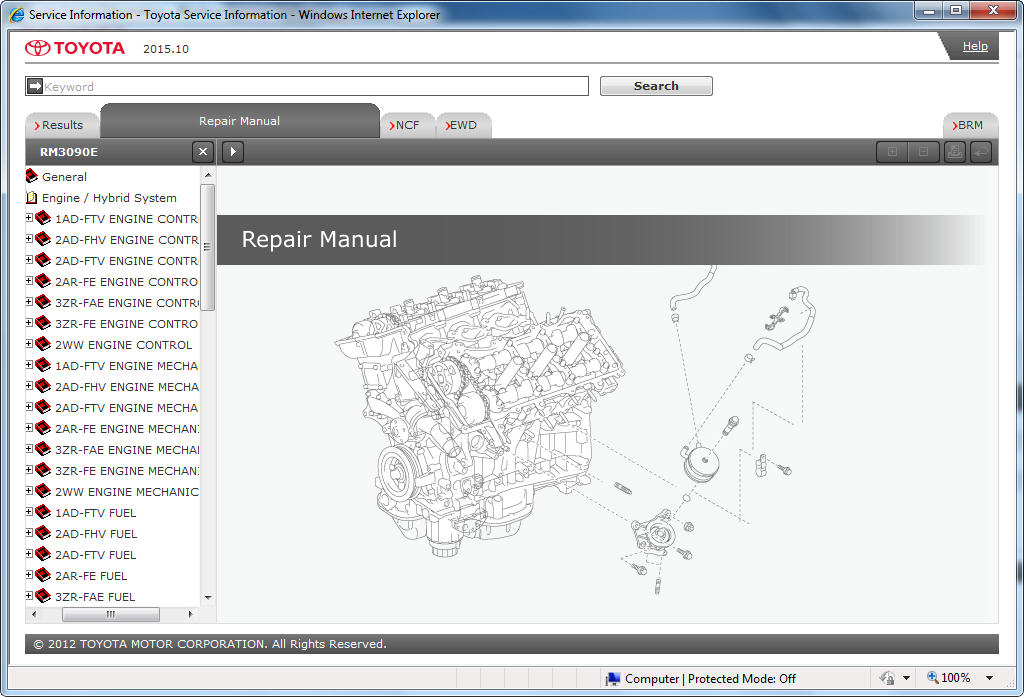Viewport: 1024px width, 697px height.
Task: Click tree vertical scrollbar up arrow
Action: 208,175
